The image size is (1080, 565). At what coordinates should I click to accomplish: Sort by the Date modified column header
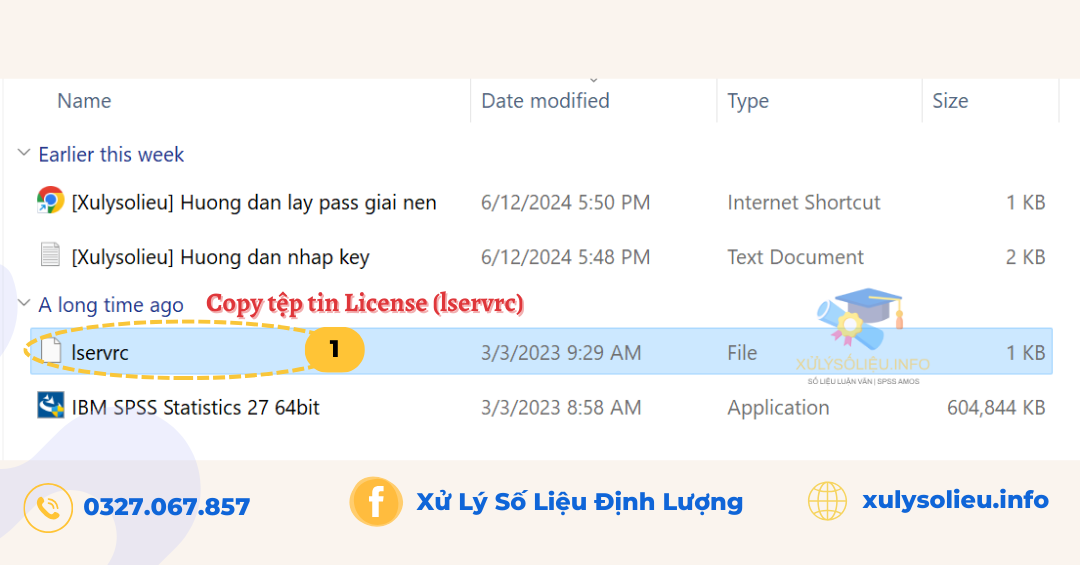(x=545, y=101)
